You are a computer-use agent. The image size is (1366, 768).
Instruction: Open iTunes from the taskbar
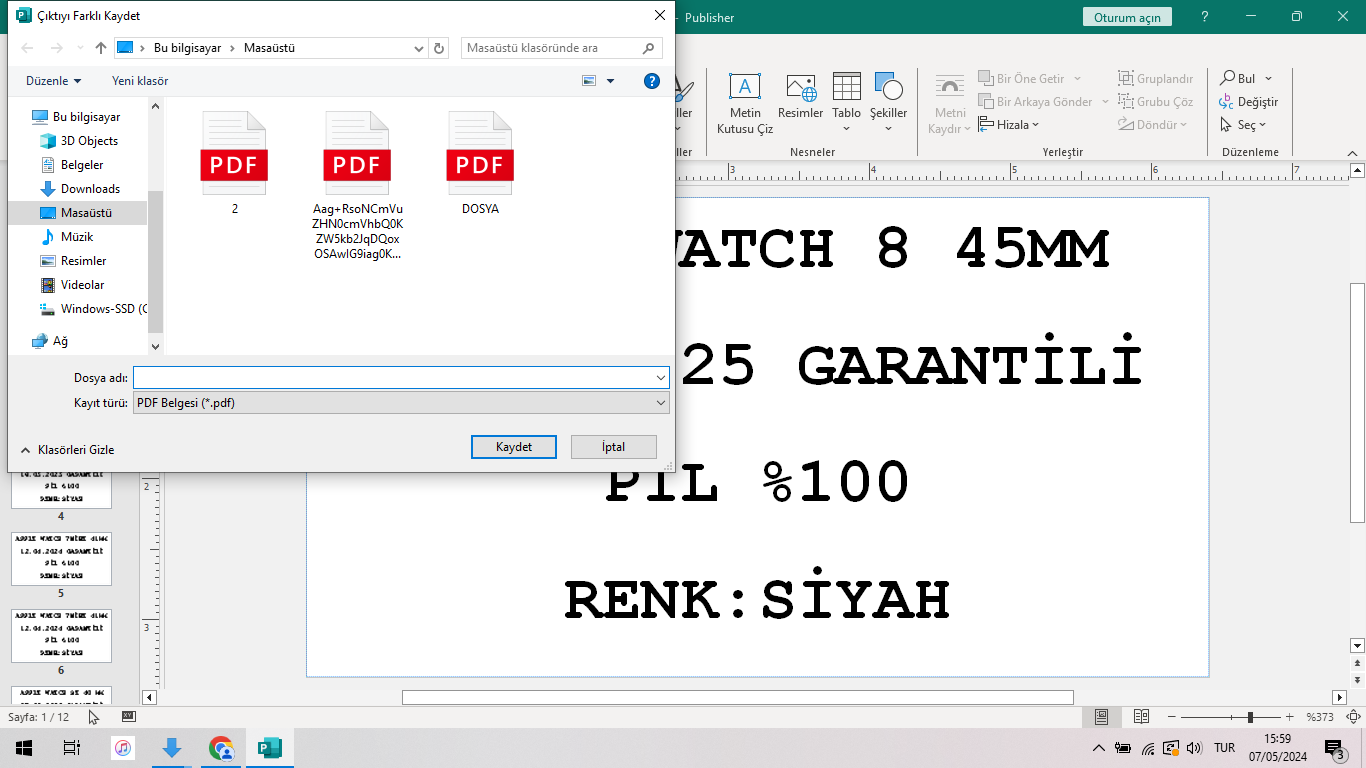pyautogui.click(x=122, y=748)
